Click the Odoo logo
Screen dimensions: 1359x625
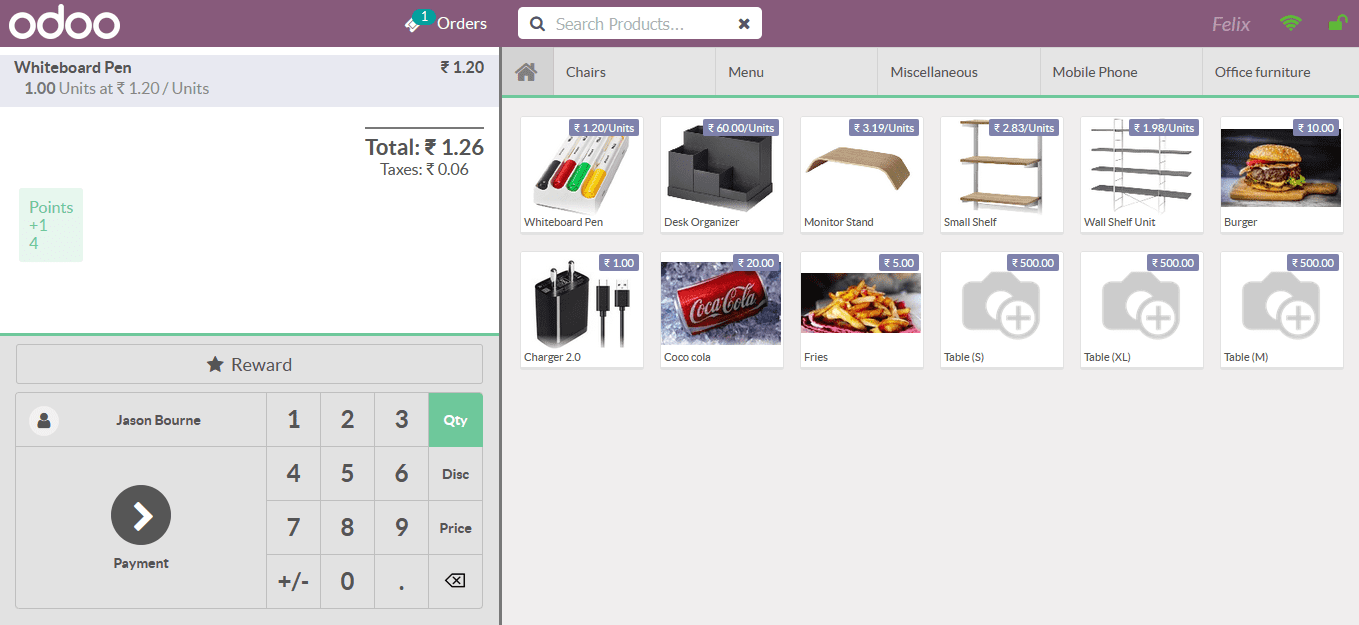[64, 23]
